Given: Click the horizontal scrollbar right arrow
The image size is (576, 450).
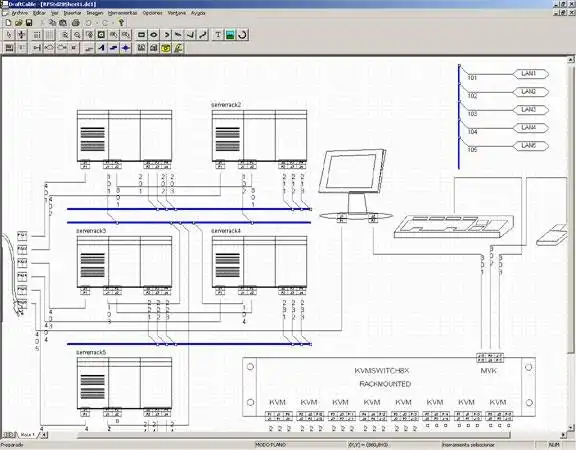Looking at the screenshot, I should [564, 435].
